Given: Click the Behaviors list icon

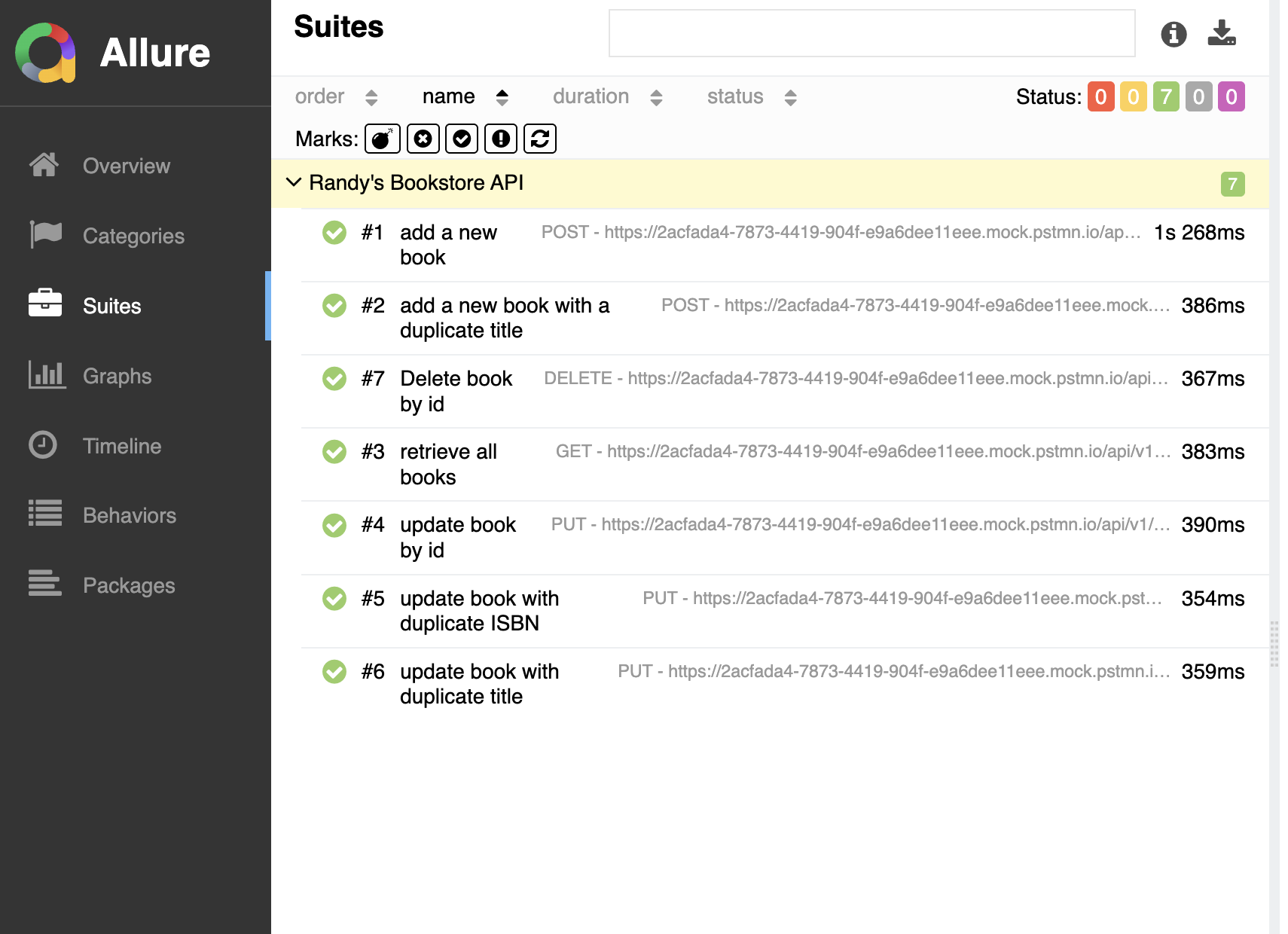Looking at the screenshot, I should coord(45,513).
